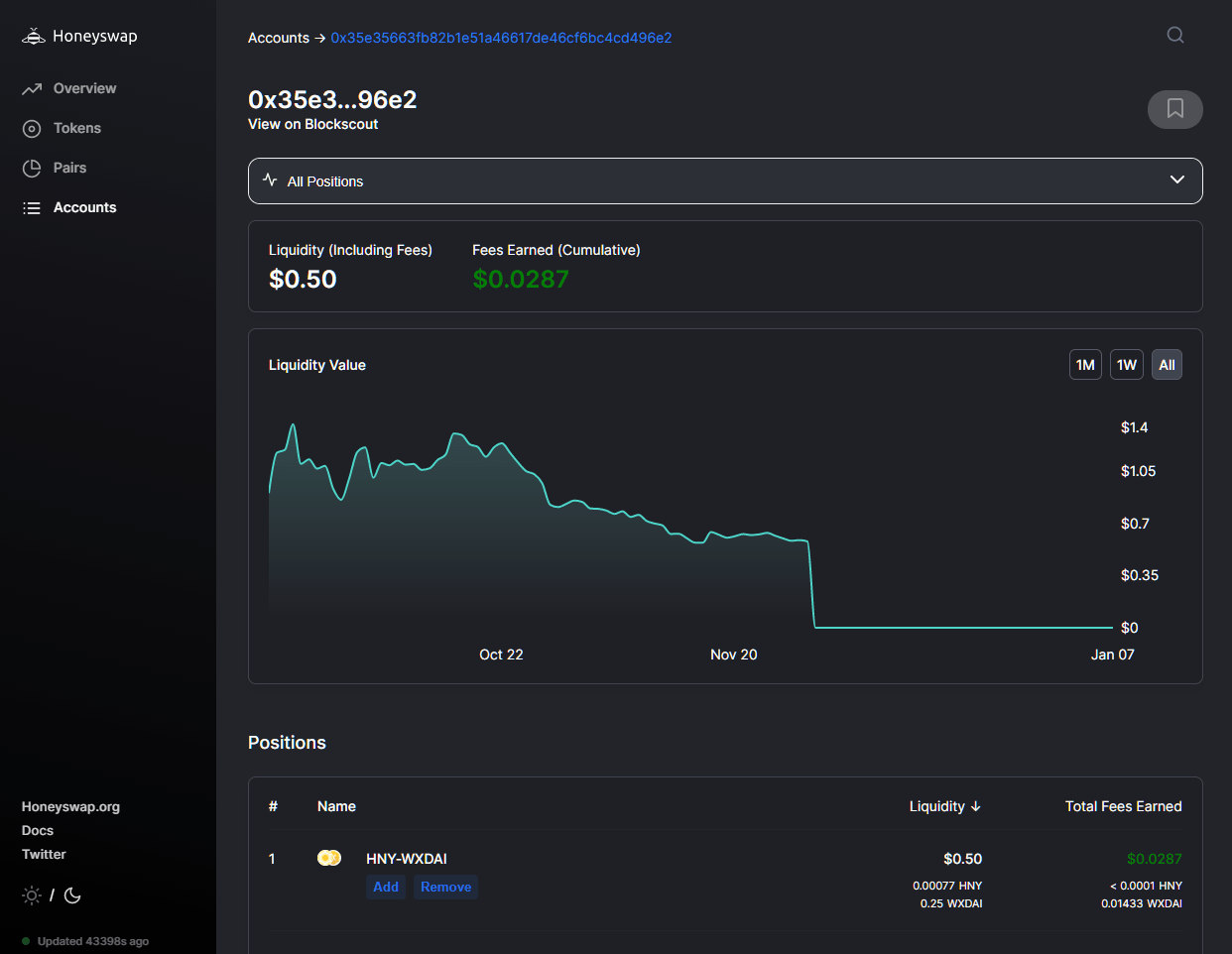Click the 0.01433 WXDAI fees amount
Screen dimensions: 1232x954
coord(1141,903)
